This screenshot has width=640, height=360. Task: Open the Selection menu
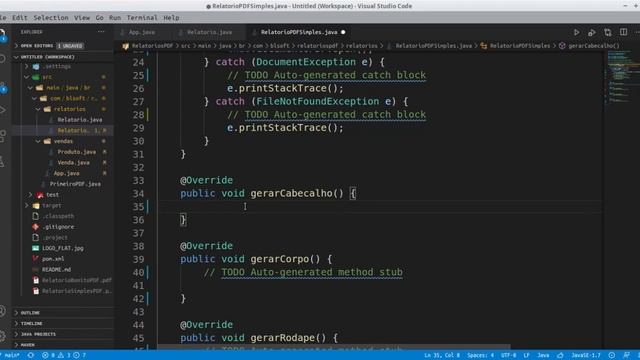click(x=51, y=18)
